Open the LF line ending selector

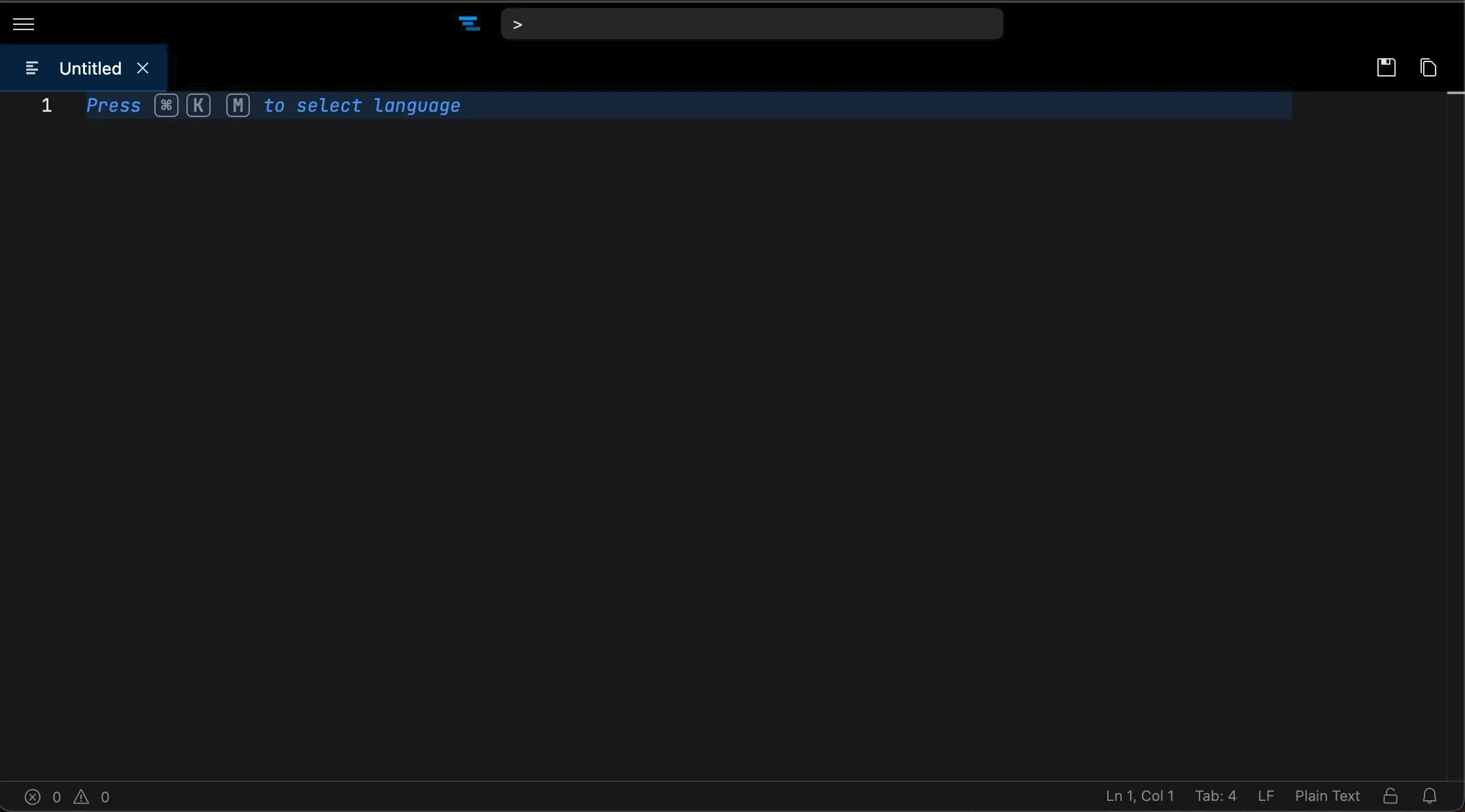point(1266,796)
